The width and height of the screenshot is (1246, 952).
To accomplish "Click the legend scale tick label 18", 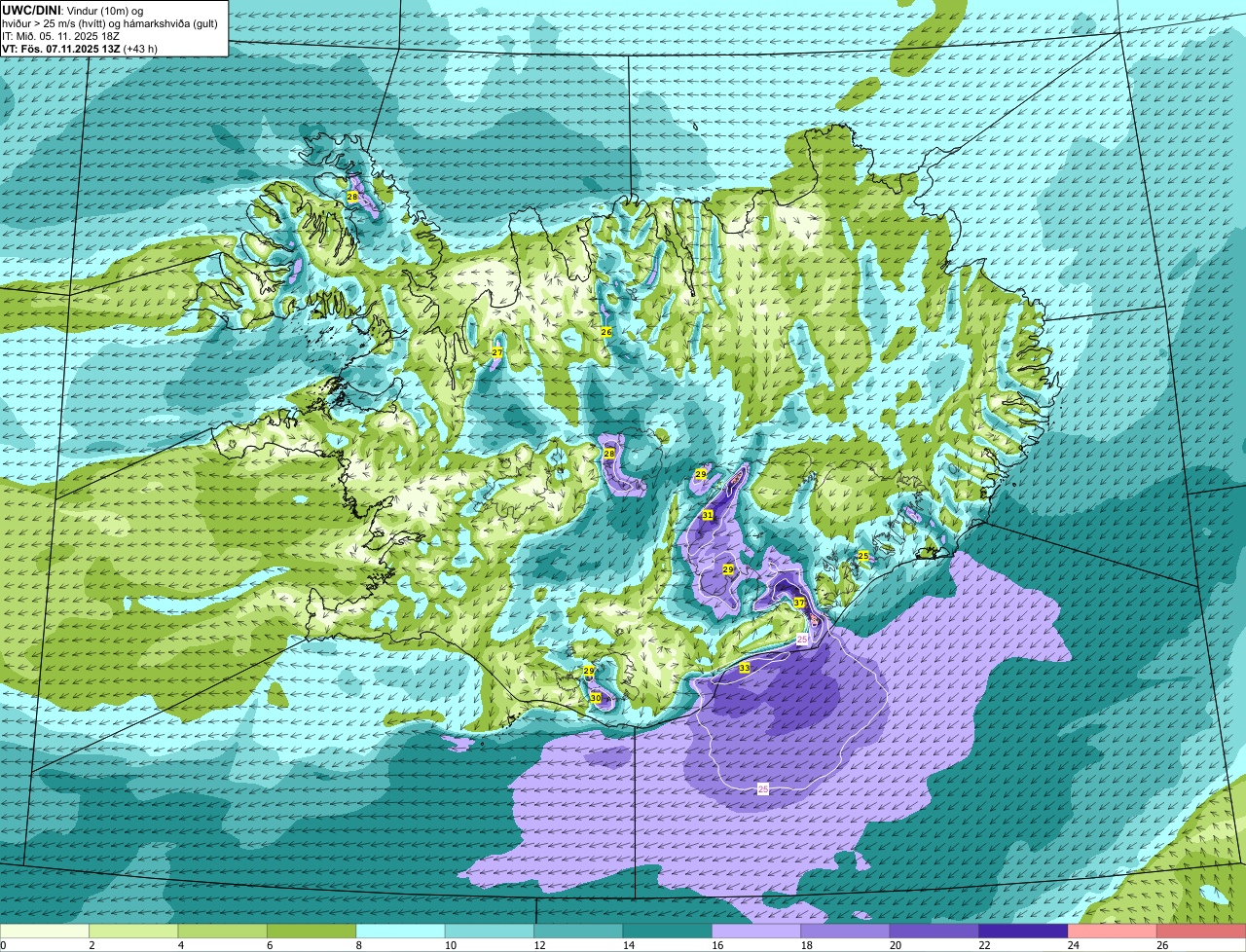I will coord(805,945).
